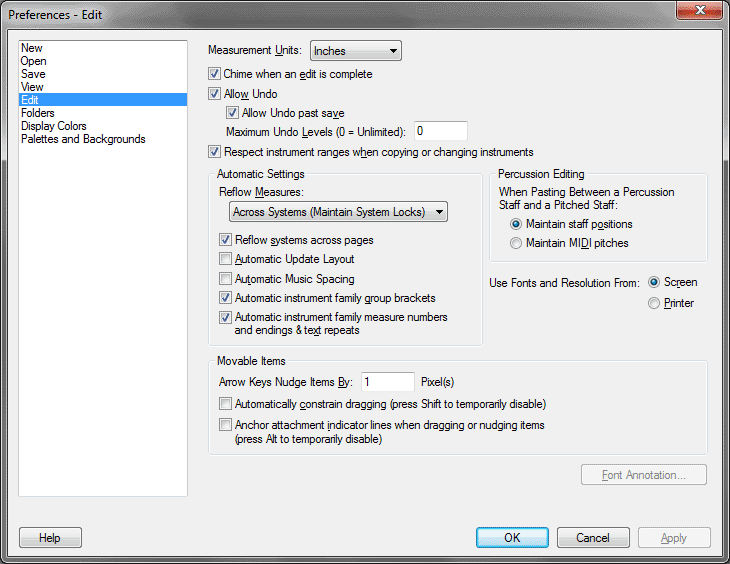Open Help for preferences

pos(50,538)
